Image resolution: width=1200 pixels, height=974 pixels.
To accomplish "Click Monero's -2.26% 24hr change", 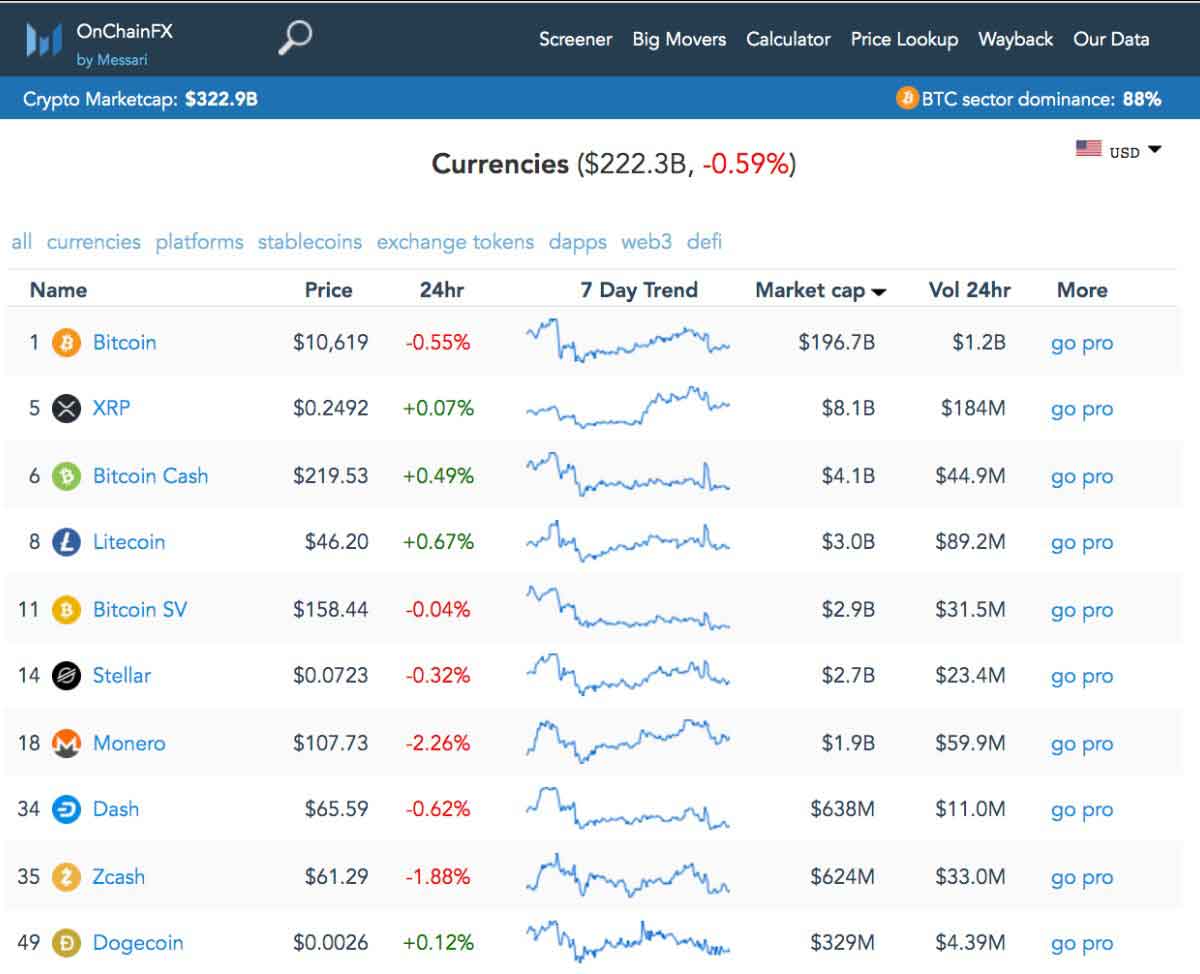I will tap(437, 743).
